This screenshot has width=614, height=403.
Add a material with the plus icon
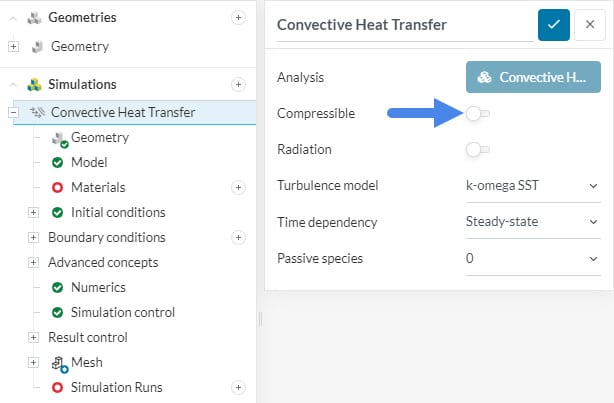click(237, 187)
